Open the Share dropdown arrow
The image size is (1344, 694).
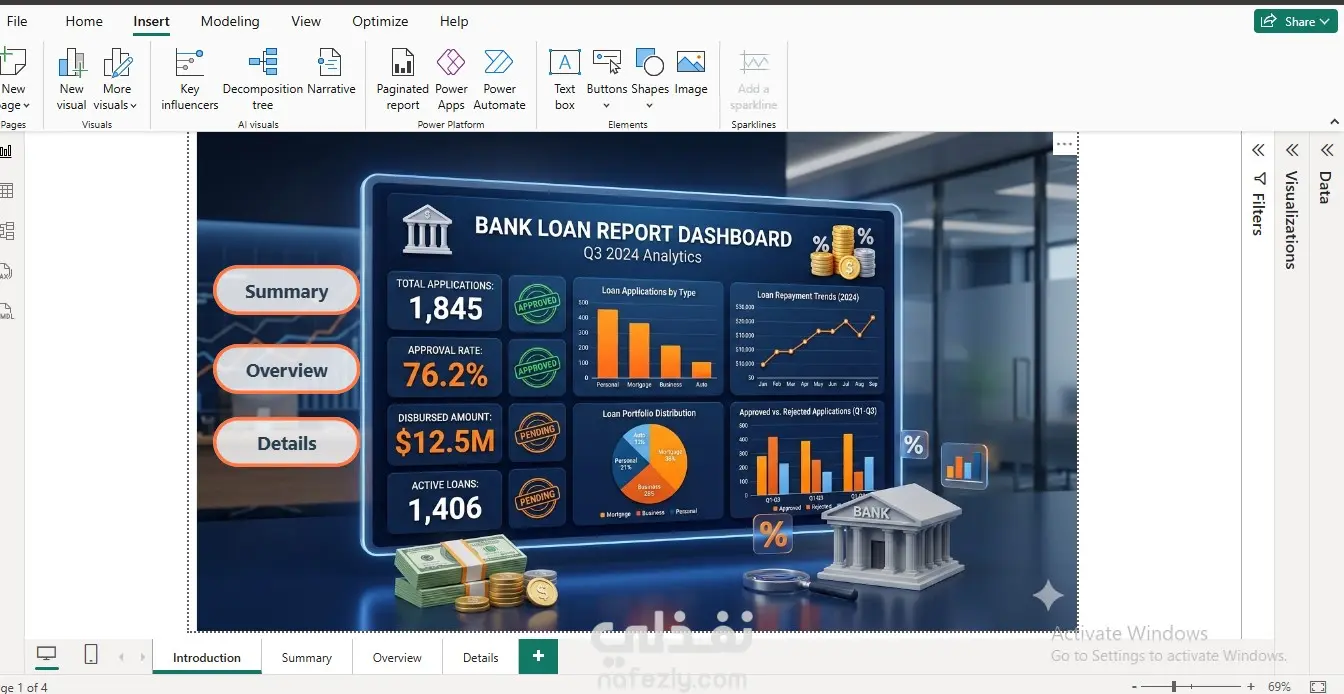pos(1325,21)
